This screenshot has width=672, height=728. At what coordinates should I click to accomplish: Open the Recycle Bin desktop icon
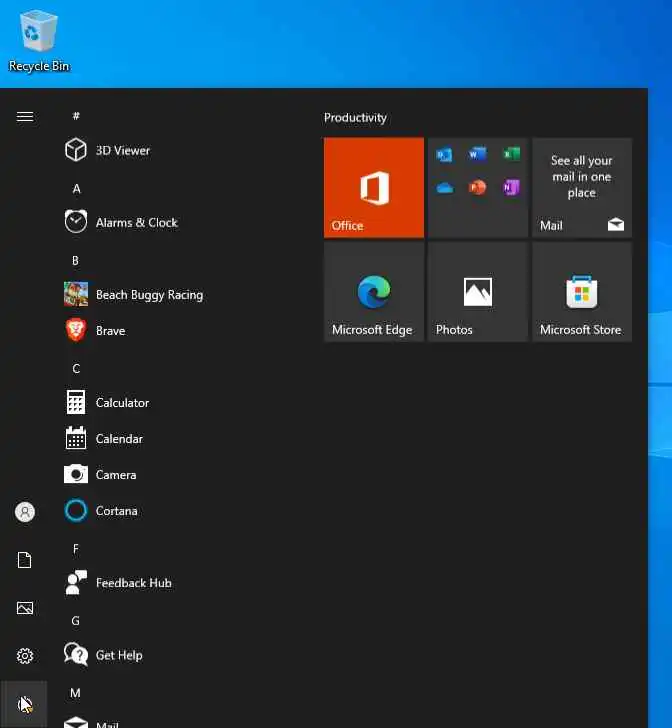(x=39, y=41)
